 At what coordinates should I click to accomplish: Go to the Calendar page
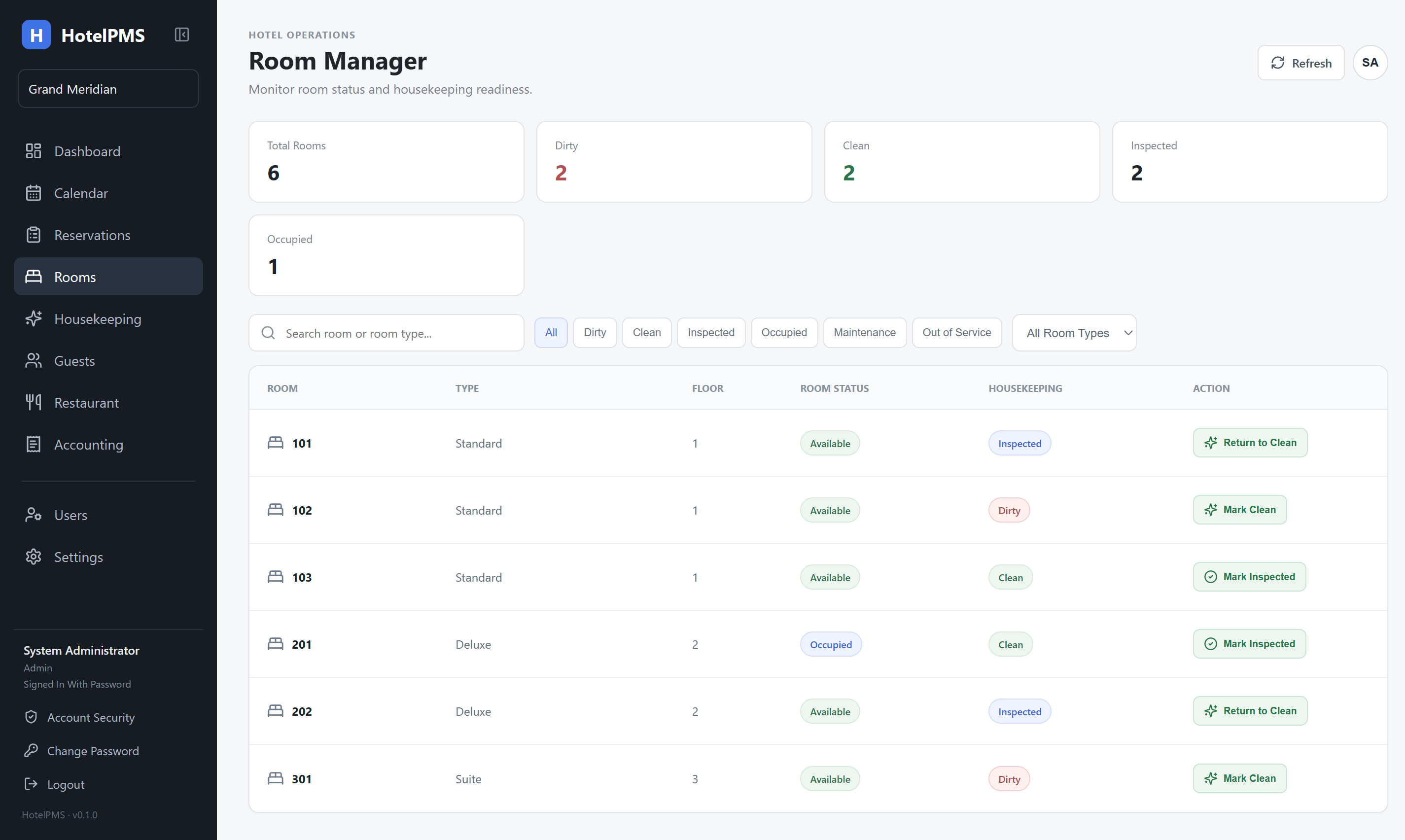tap(108, 193)
